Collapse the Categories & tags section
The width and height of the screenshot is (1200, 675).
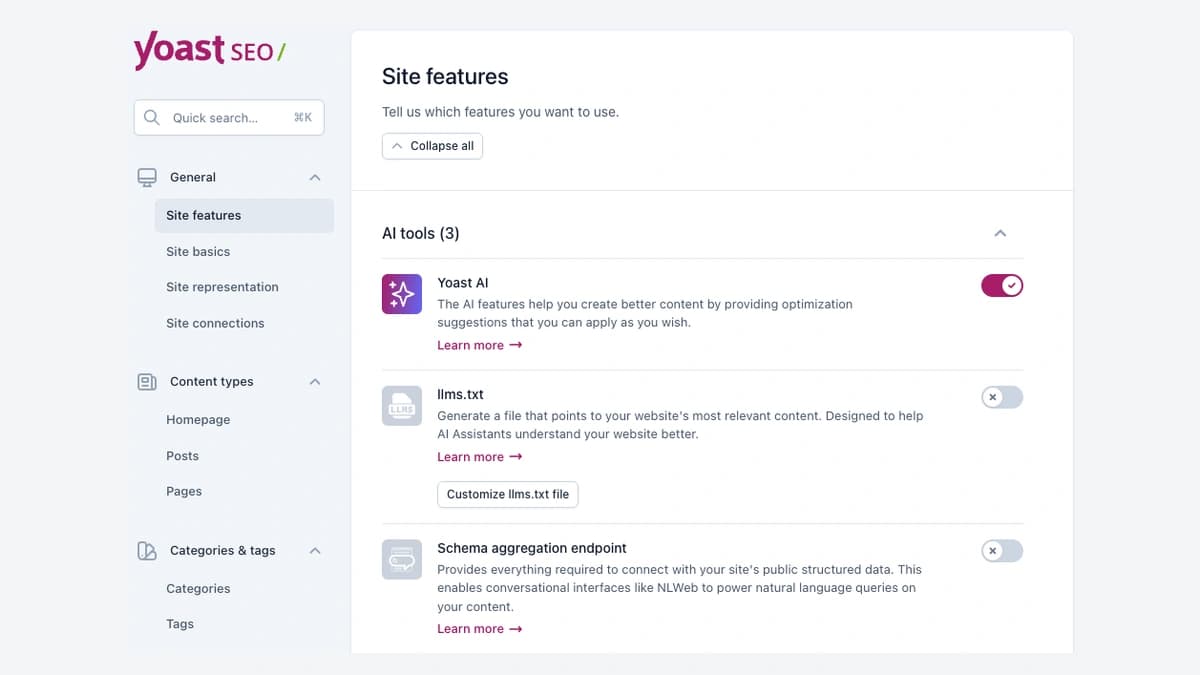coord(315,551)
